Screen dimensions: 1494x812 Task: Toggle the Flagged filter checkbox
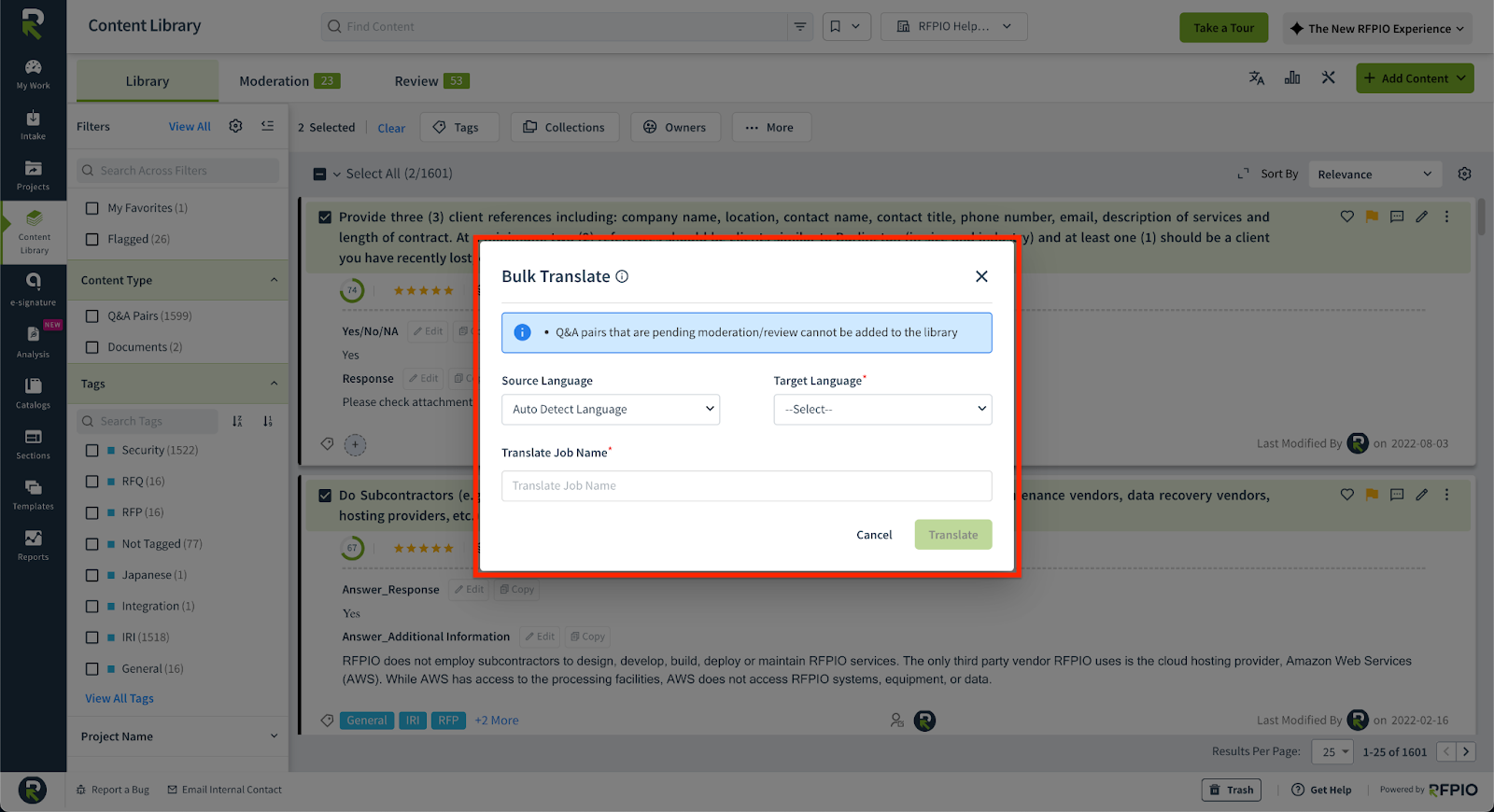click(x=92, y=239)
